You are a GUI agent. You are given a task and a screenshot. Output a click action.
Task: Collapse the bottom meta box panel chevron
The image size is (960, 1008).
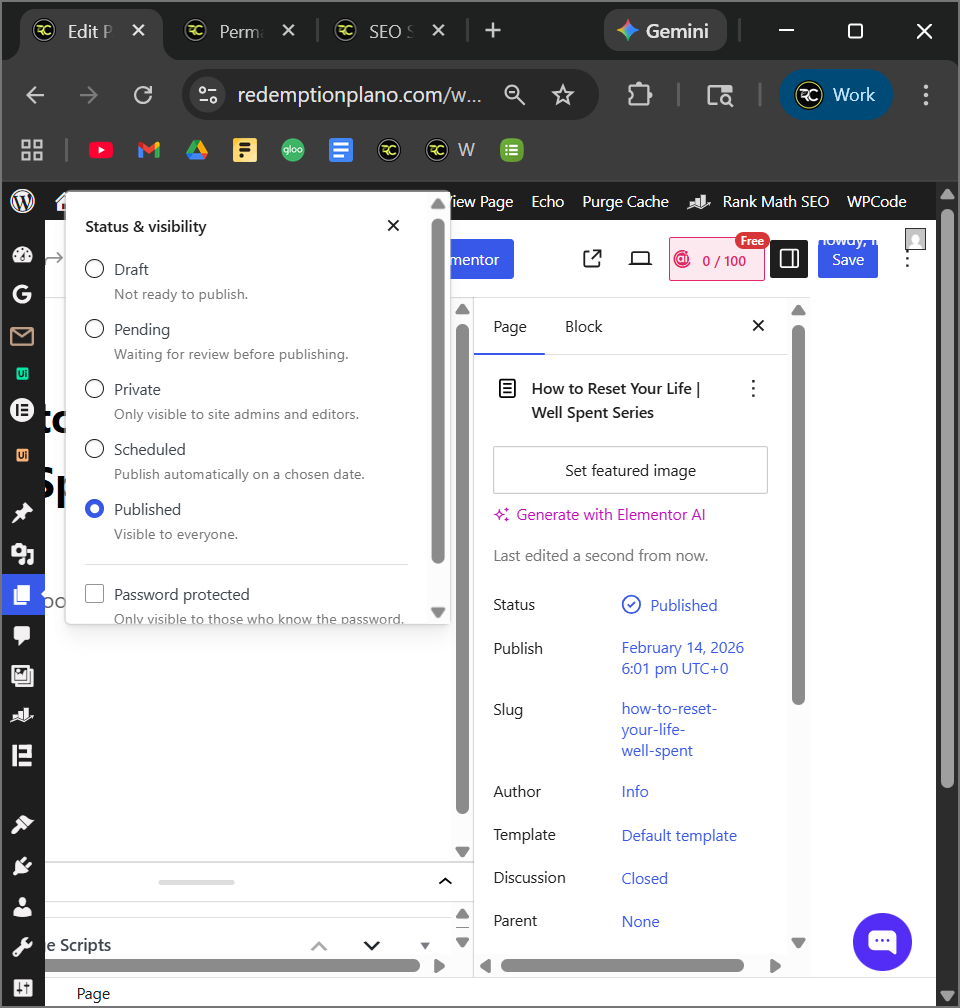point(445,881)
